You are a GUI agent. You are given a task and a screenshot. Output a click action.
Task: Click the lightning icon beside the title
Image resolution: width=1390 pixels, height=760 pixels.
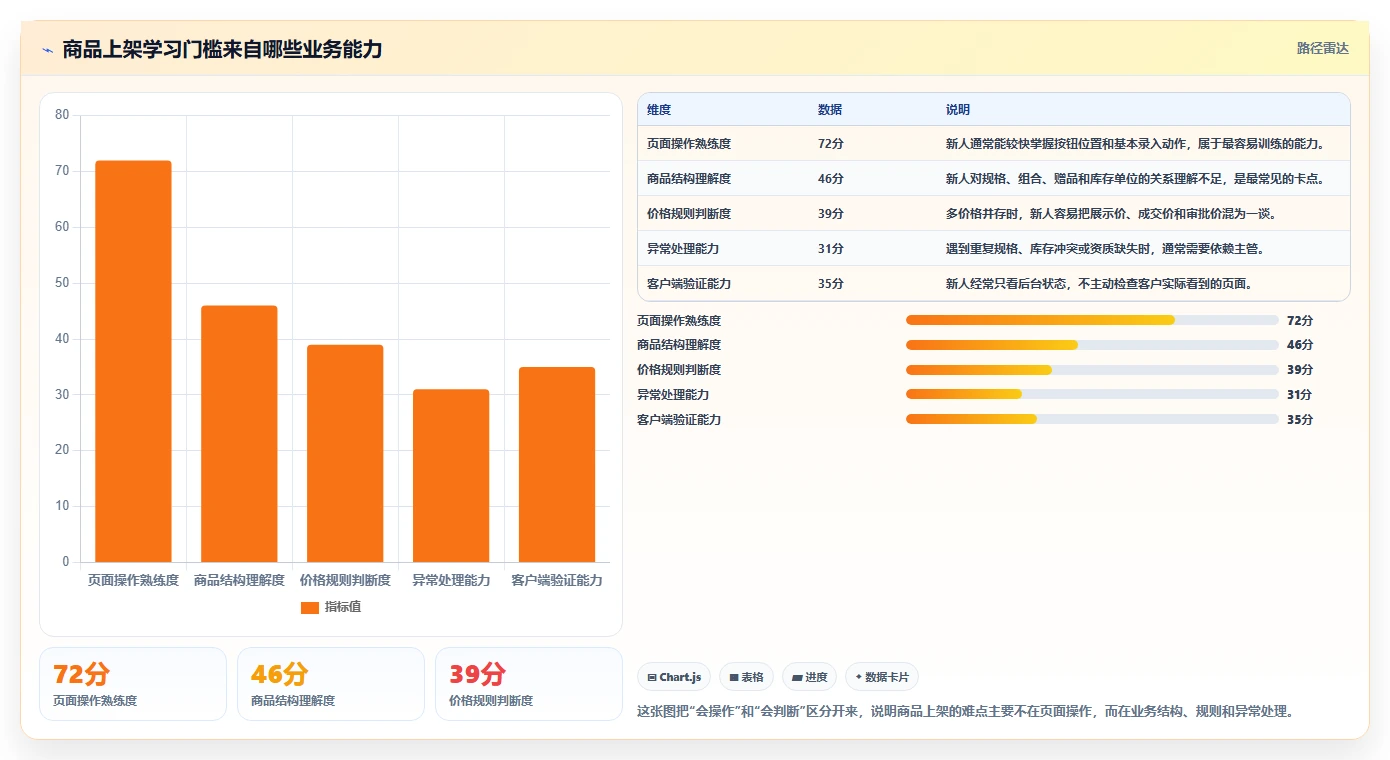(x=48, y=50)
